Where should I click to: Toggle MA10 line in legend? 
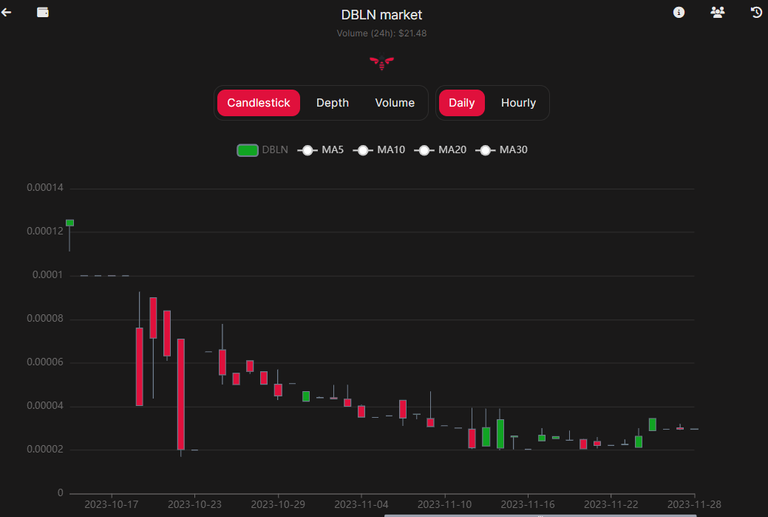(x=379, y=150)
